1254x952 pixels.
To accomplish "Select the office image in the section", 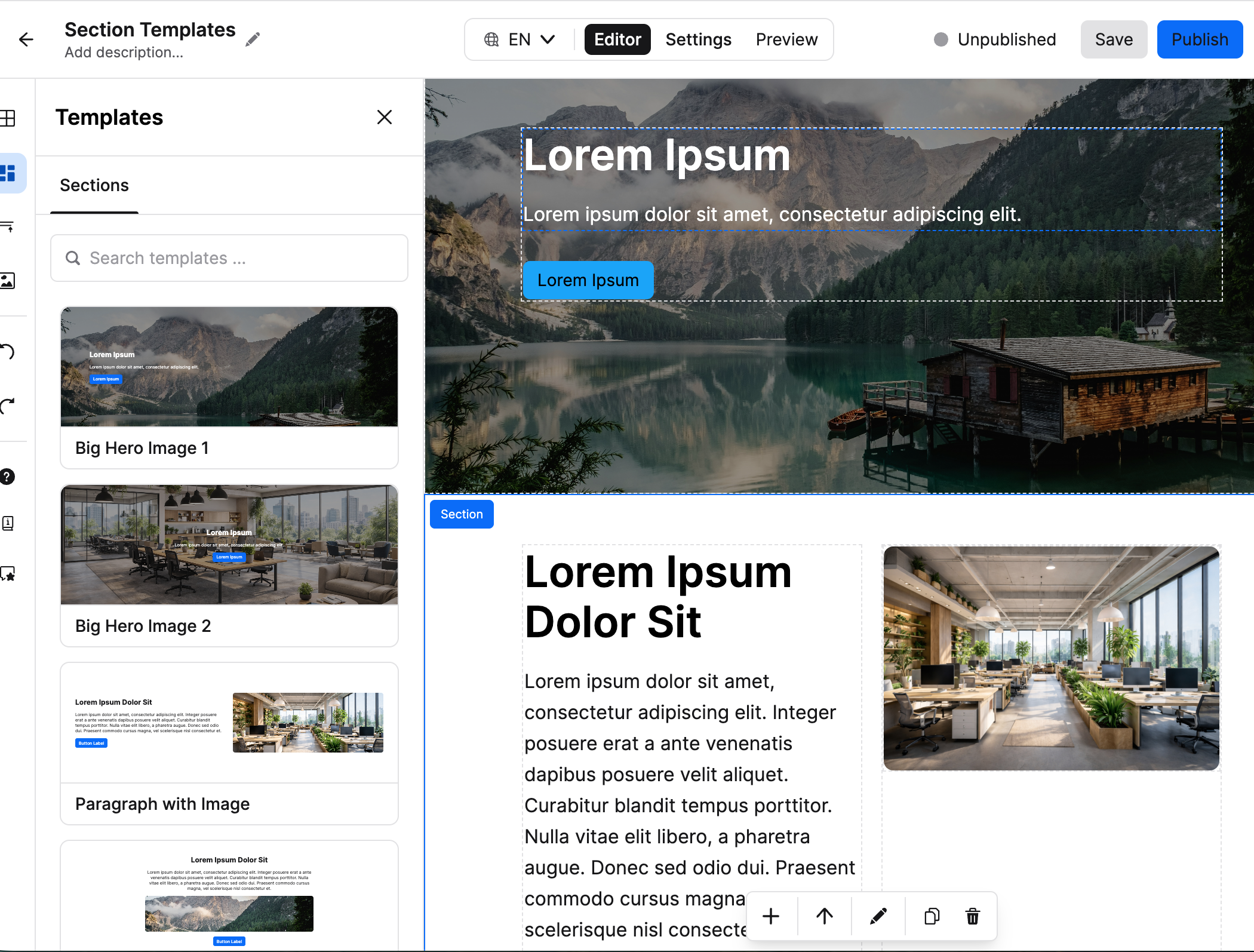I will tap(1051, 658).
